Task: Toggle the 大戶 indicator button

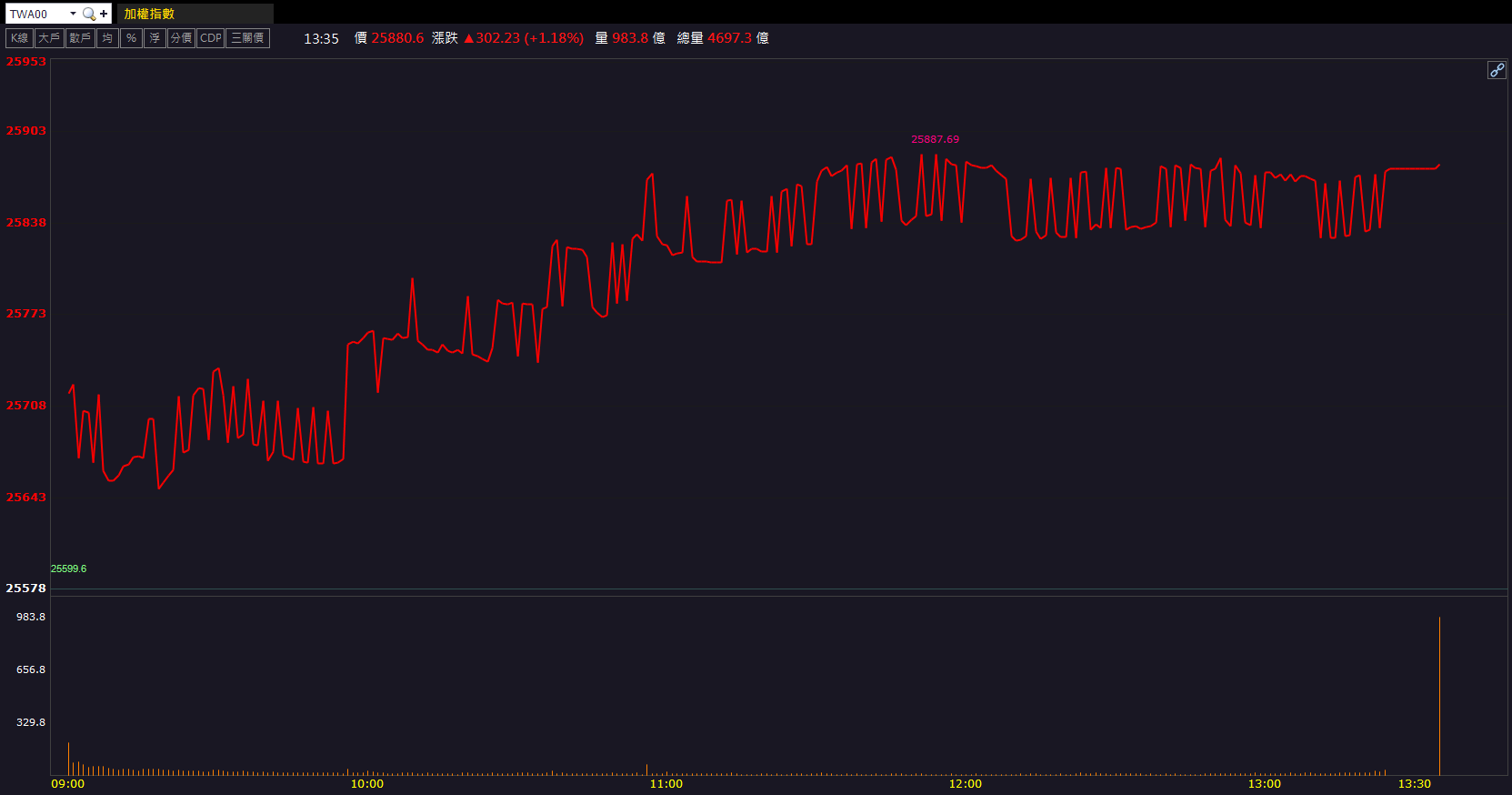Action: pyautogui.click(x=49, y=38)
